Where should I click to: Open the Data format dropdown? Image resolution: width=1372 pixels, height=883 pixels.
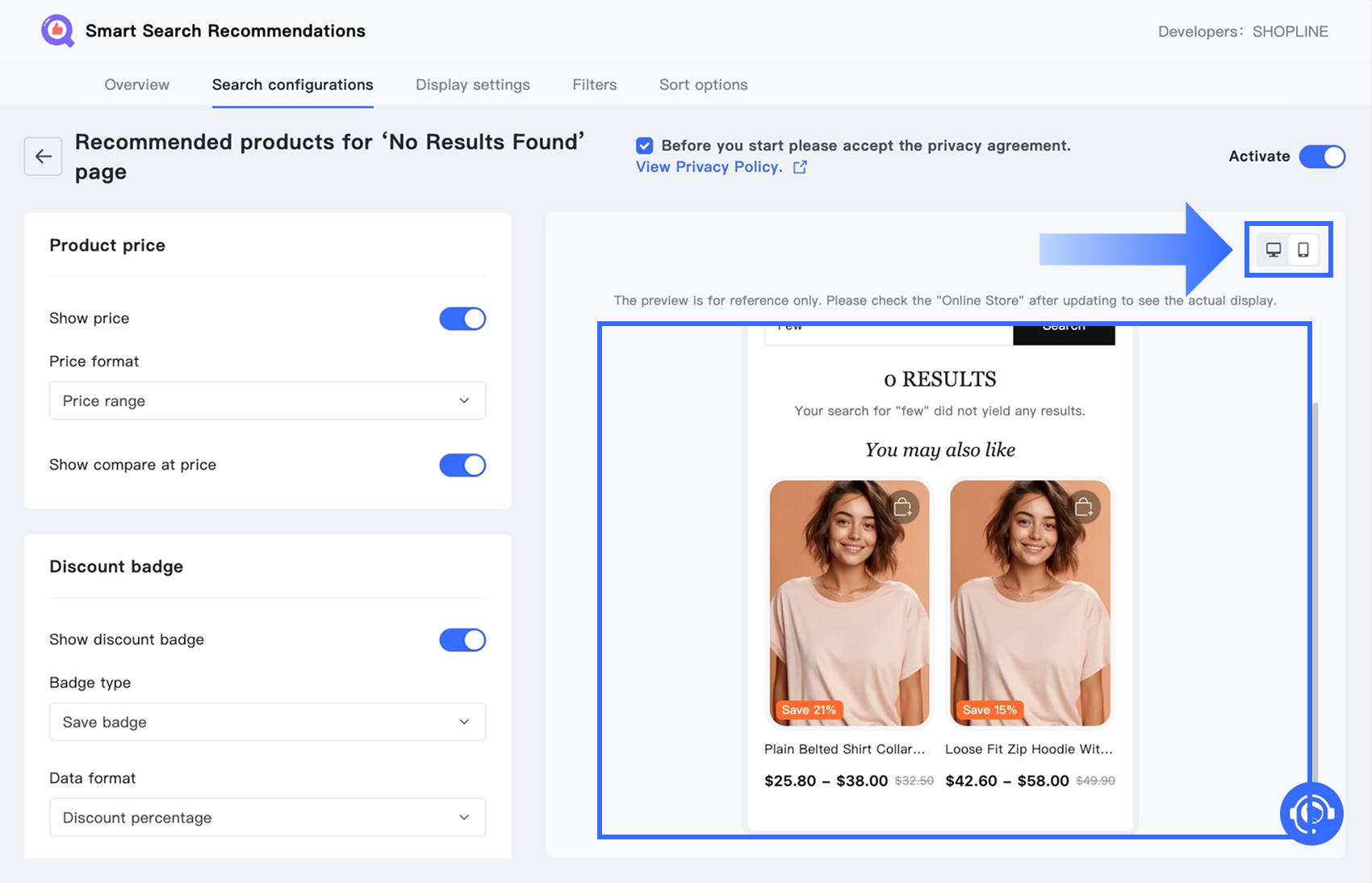[268, 817]
